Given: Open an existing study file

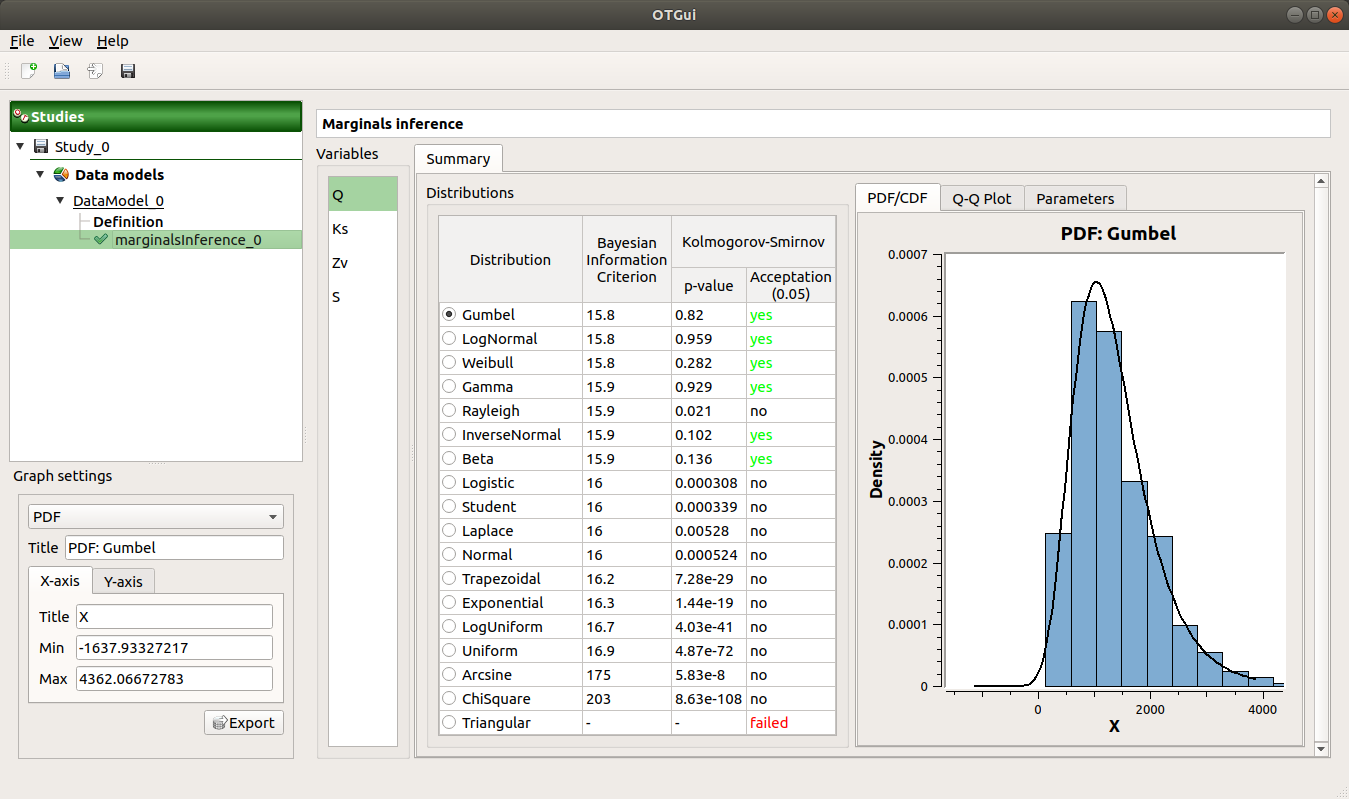Looking at the screenshot, I should pyautogui.click(x=61, y=71).
